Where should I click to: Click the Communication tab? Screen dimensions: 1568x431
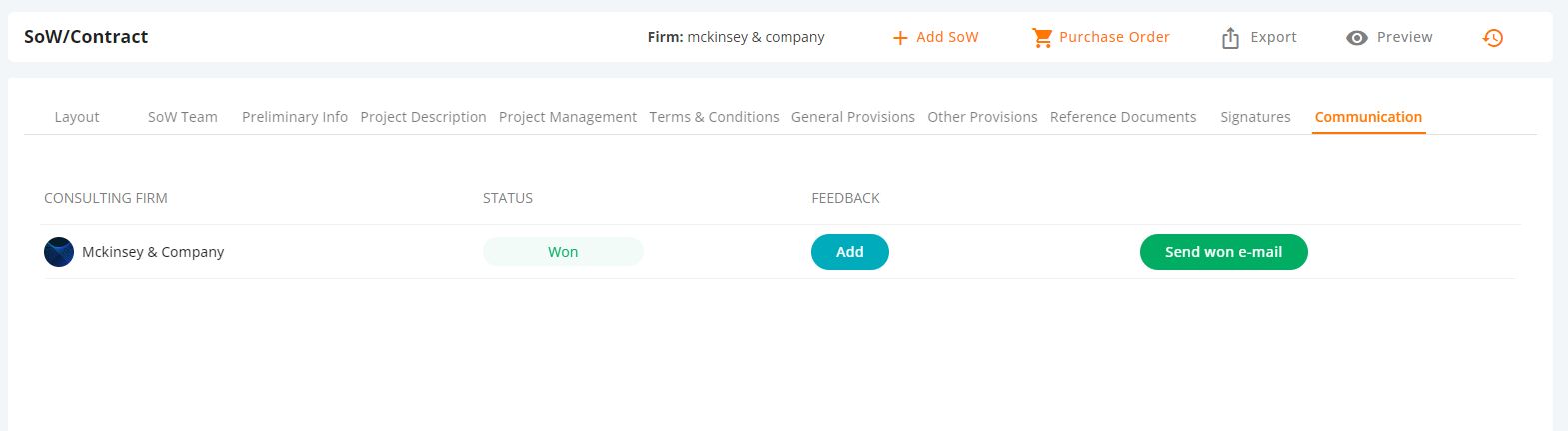click(x=1368, y=117)
